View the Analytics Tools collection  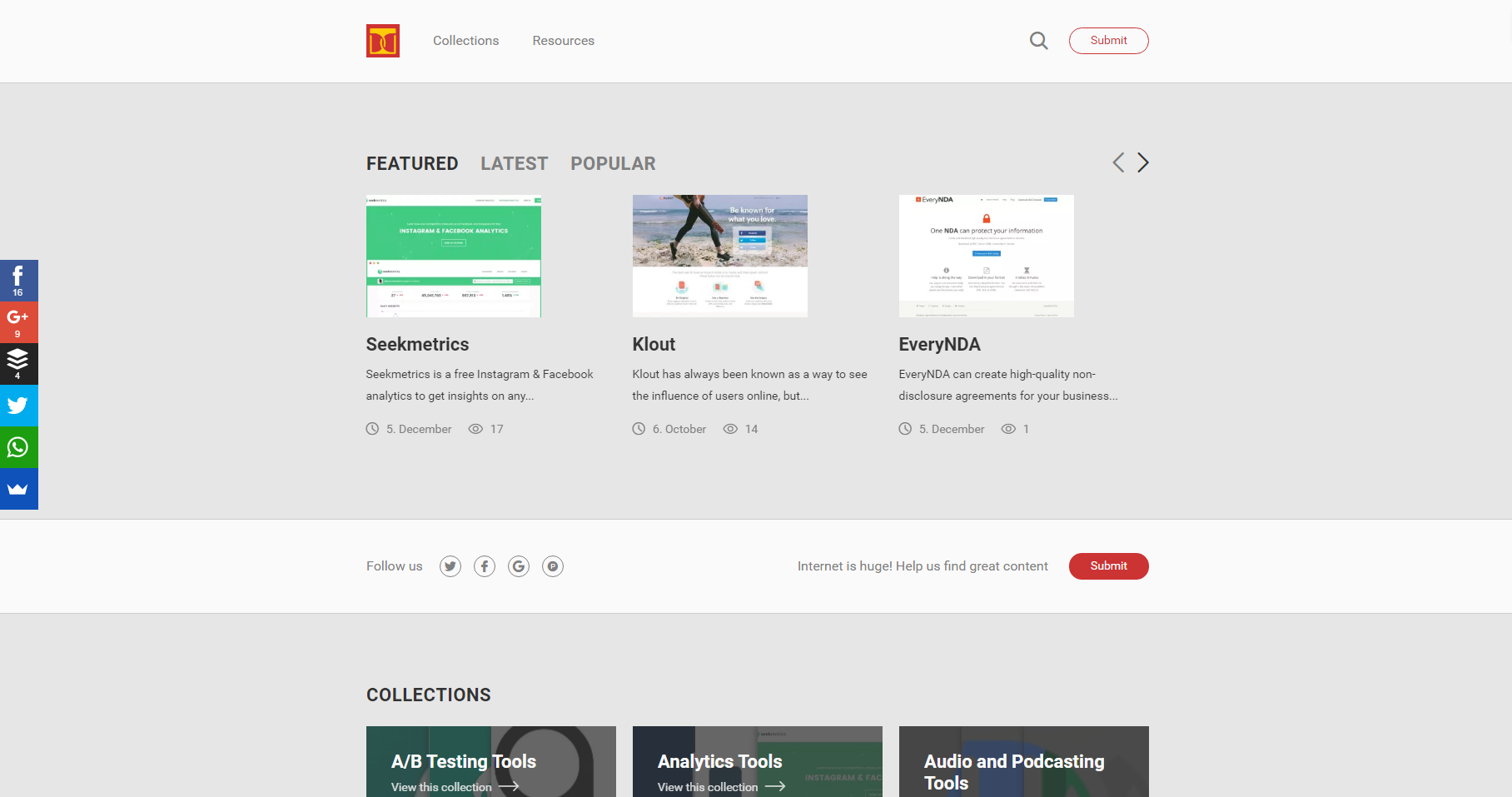point(722,787)
